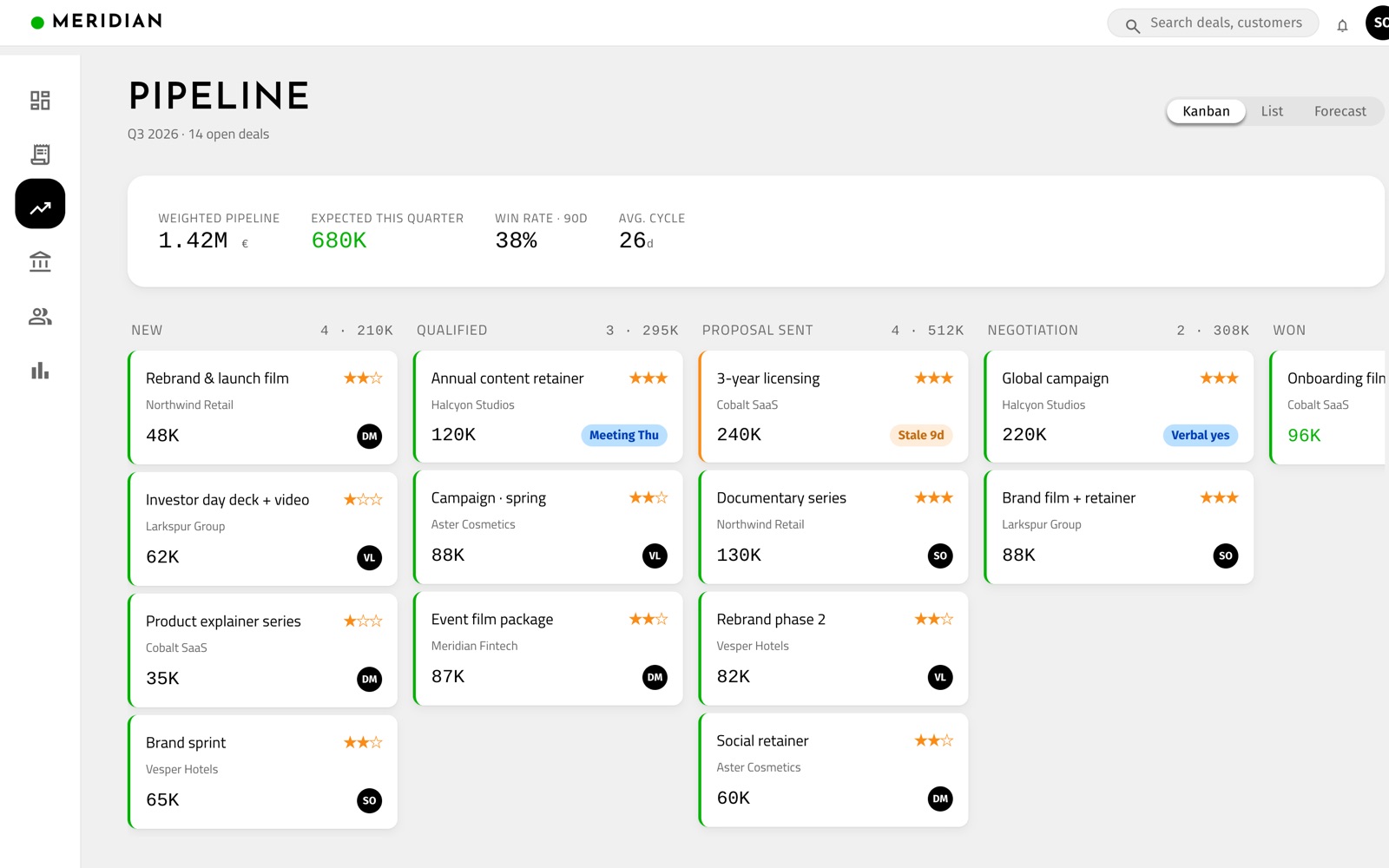The image size is (1389, 868).
Task: Click the Q3 2026 · 14 open deals subtitle
Action: pyautogui.click(x=198, y=134)
